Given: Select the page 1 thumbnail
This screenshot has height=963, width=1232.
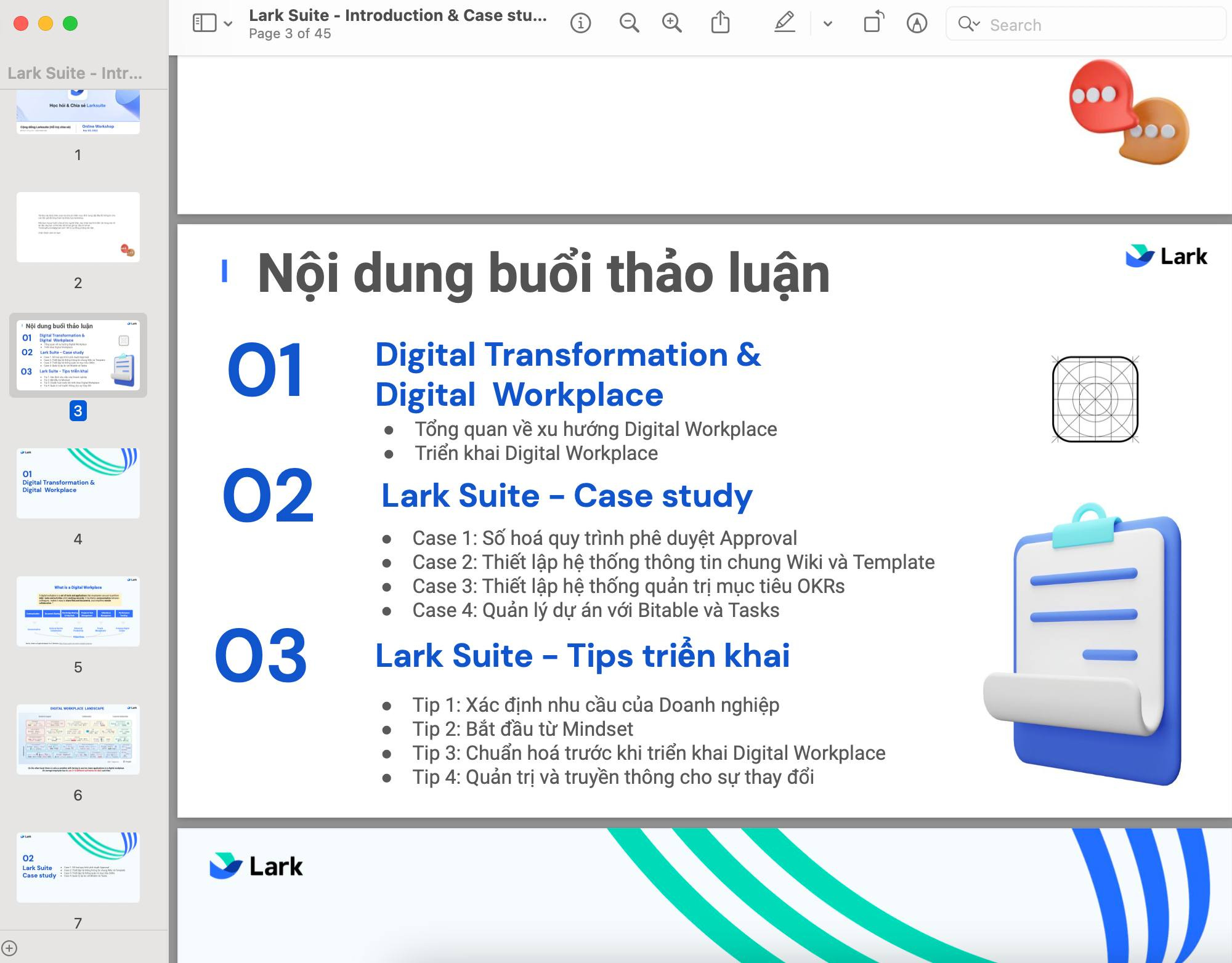Looking at the screenshot, I should pyautogui.click(x=78, y=111).
